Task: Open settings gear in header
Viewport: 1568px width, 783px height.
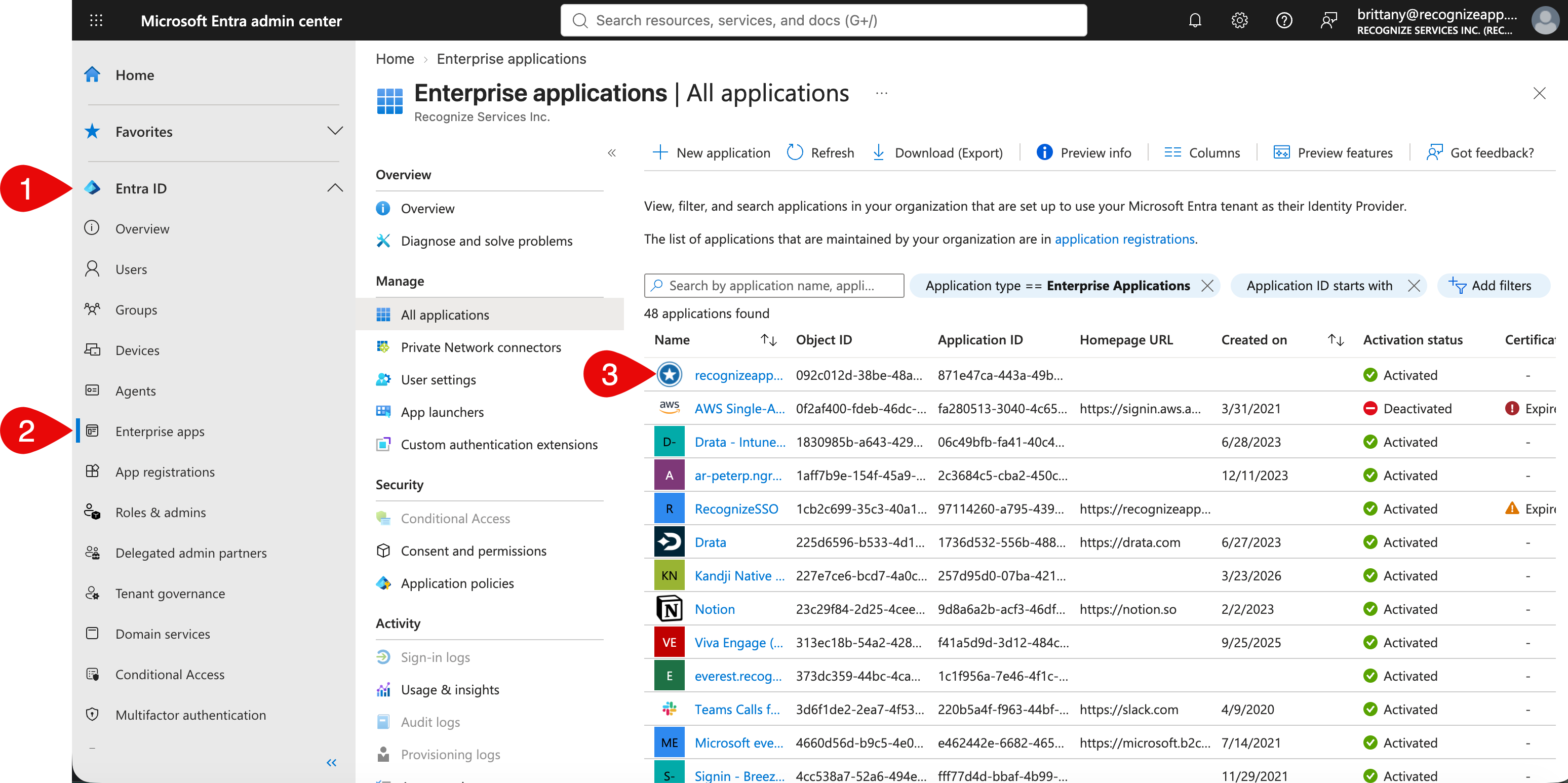Action: pyautogui.click(x=1239, y=21)
